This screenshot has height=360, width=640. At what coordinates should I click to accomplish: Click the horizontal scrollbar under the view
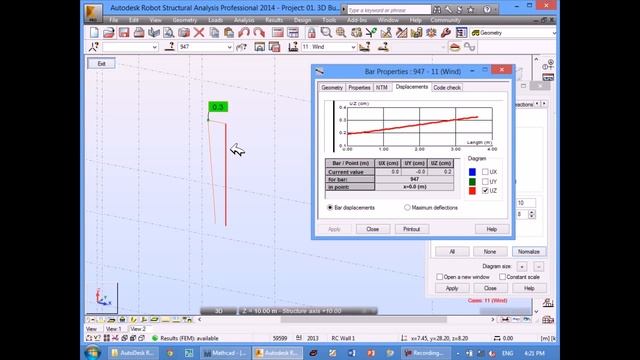[x=363, y=320]
